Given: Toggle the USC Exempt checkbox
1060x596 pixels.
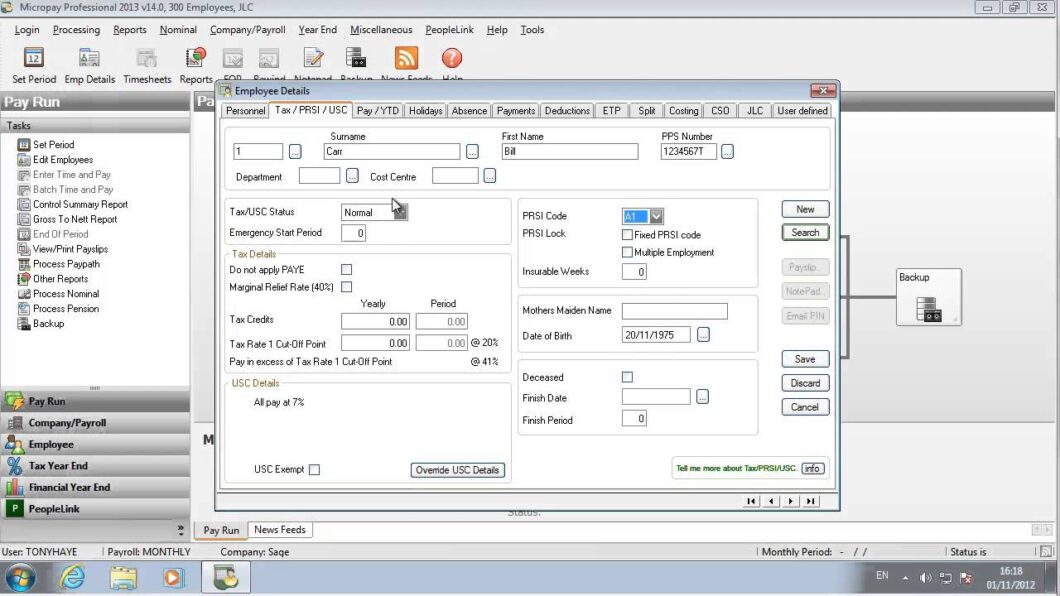Looking at the screenshot, I should pyautogui.click(x=314, y=469).
